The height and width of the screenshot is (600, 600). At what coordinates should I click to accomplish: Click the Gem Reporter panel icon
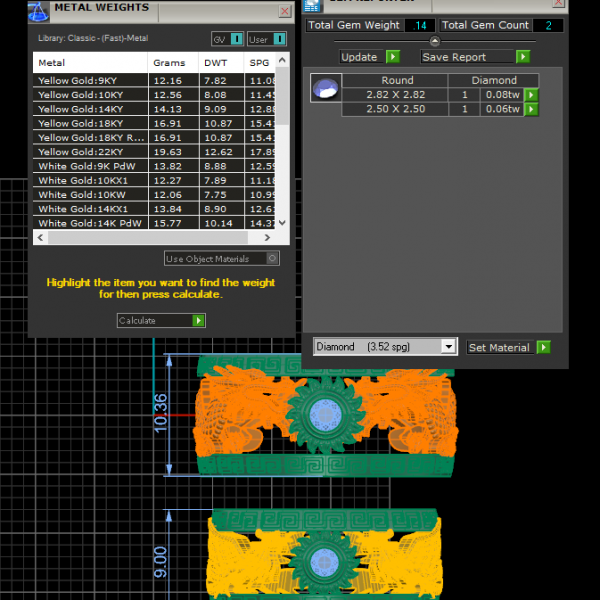point(311,5)
